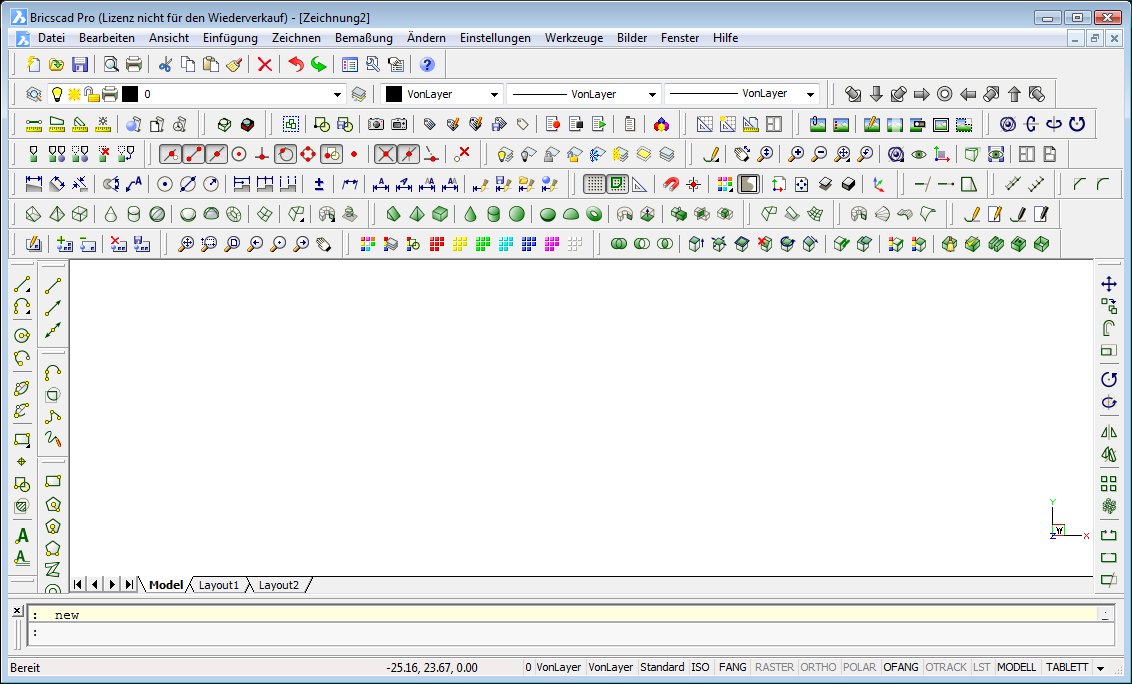Toggle OTRACK in status bar

946,667
